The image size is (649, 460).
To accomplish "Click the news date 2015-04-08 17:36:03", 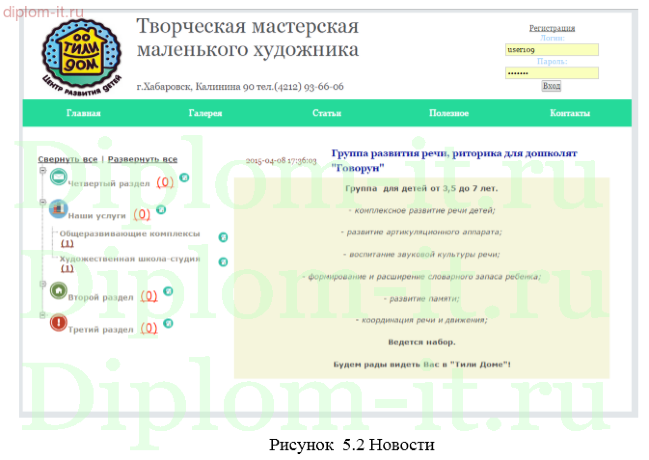I will coord(281,160).
